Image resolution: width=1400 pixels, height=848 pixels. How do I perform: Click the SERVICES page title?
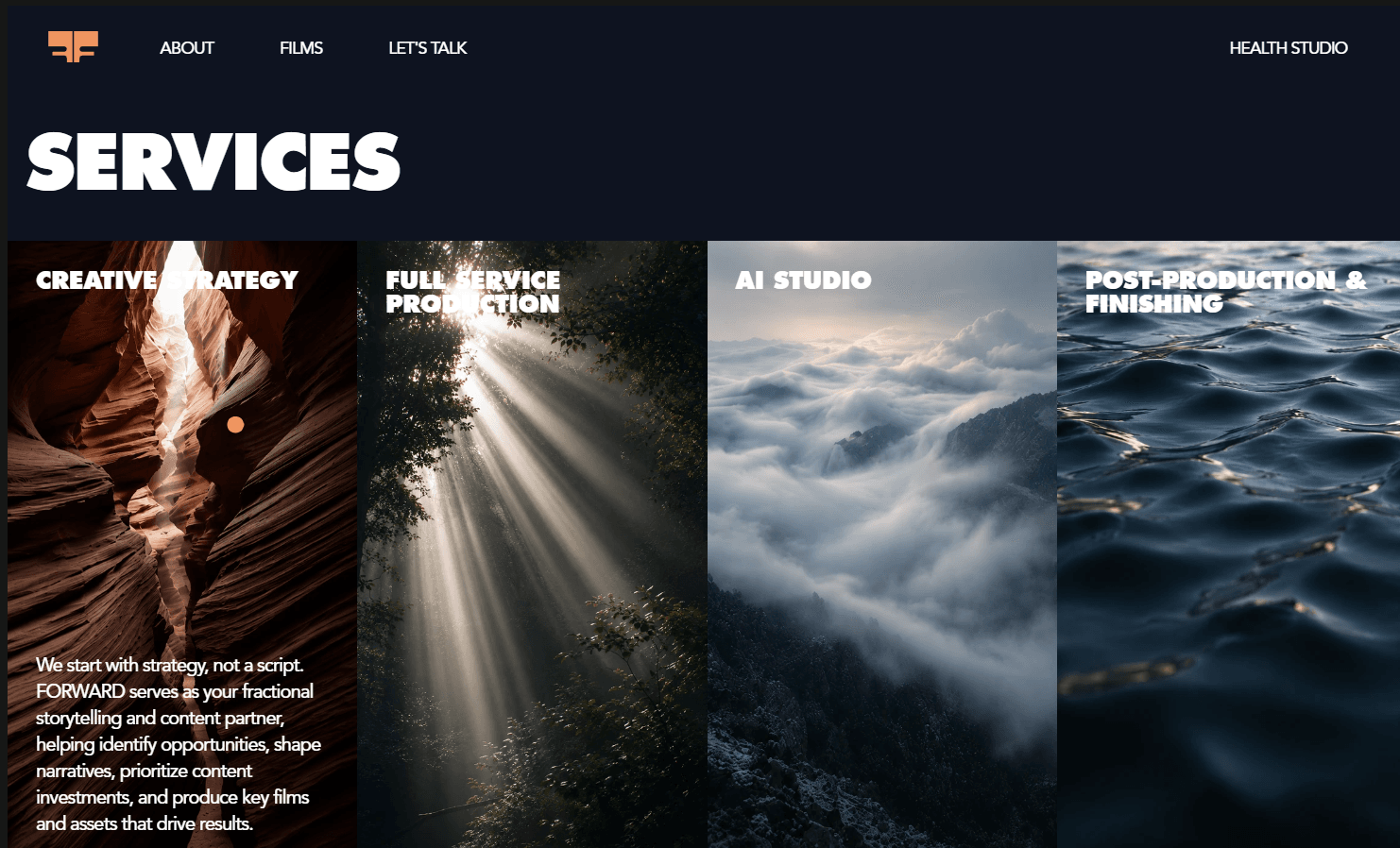(x=214, y=161)
